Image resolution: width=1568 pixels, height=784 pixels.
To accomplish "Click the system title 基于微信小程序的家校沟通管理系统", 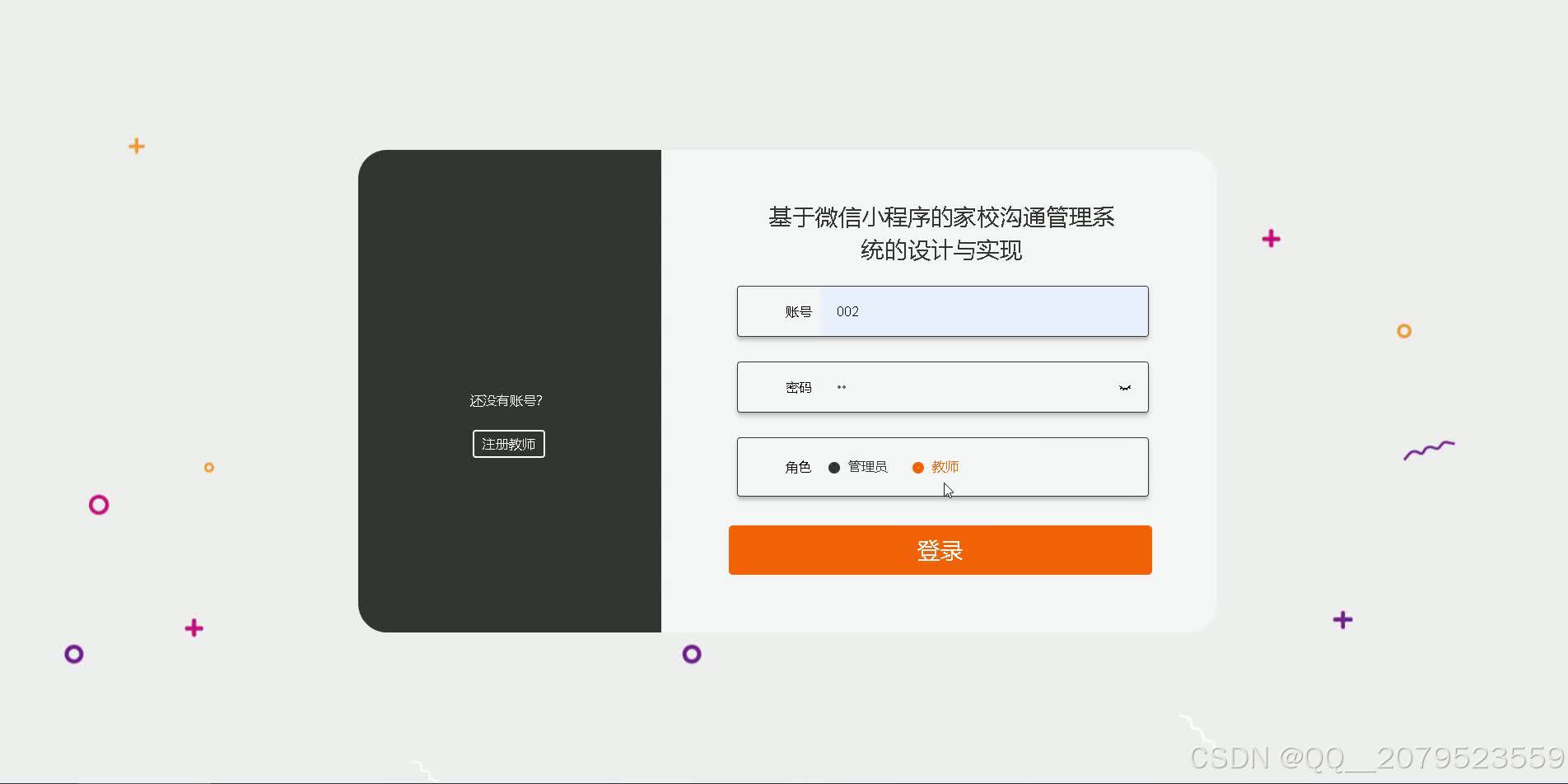I will (941, 234).
